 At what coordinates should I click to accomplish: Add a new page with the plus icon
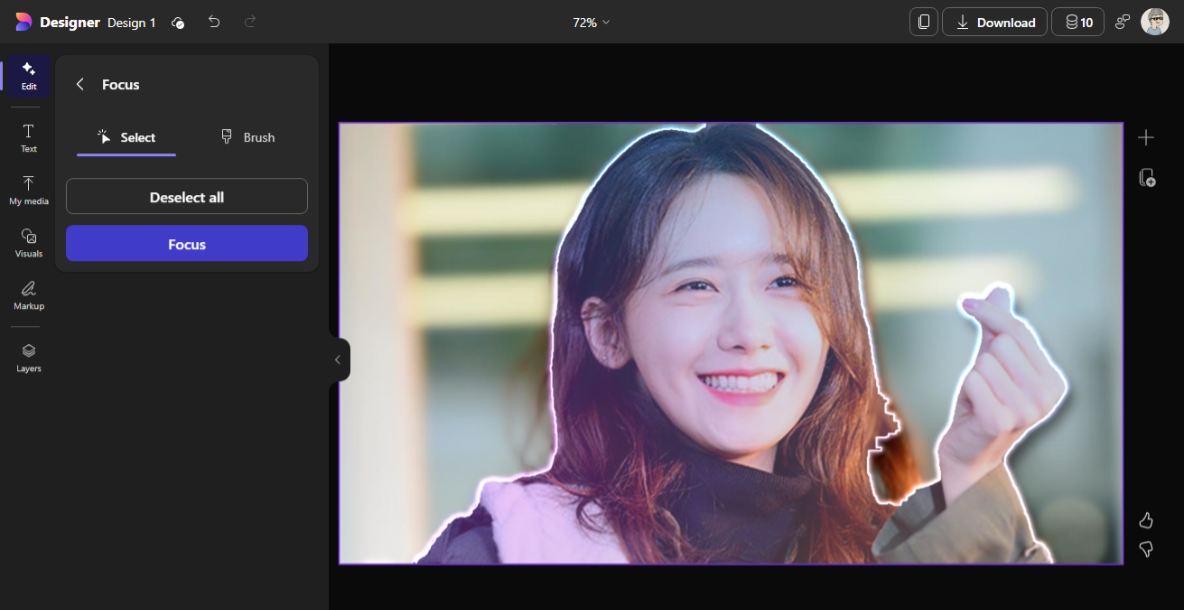(1146, 137)
